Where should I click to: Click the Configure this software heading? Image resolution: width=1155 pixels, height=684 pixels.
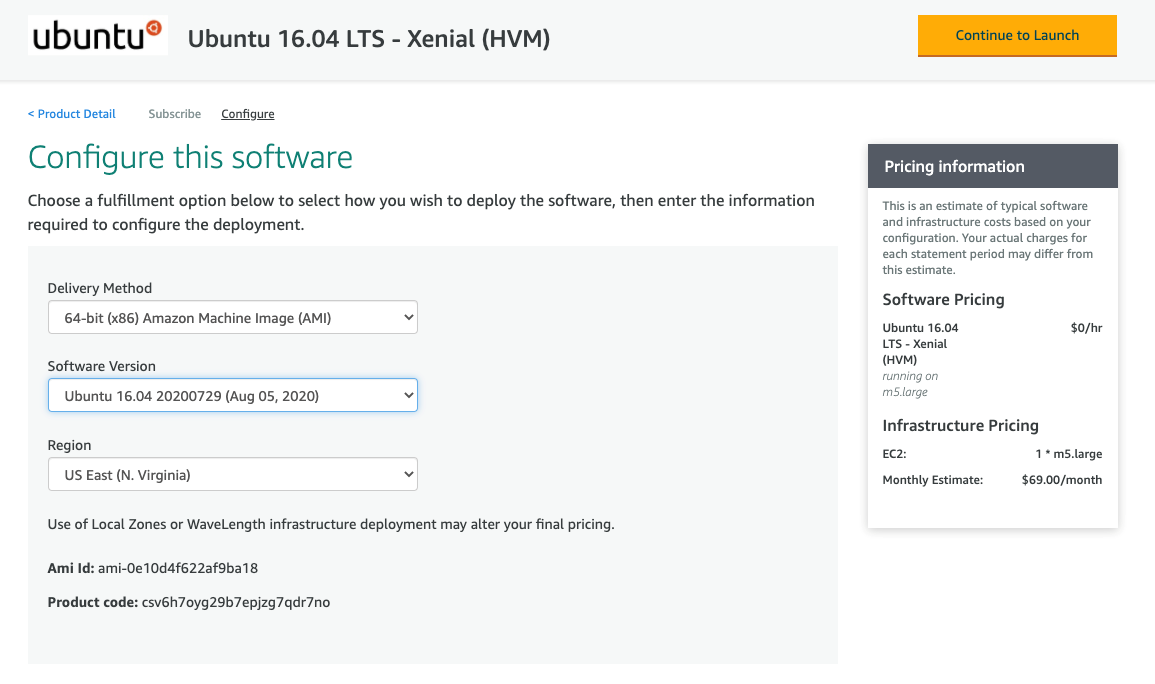pos(190,157)
